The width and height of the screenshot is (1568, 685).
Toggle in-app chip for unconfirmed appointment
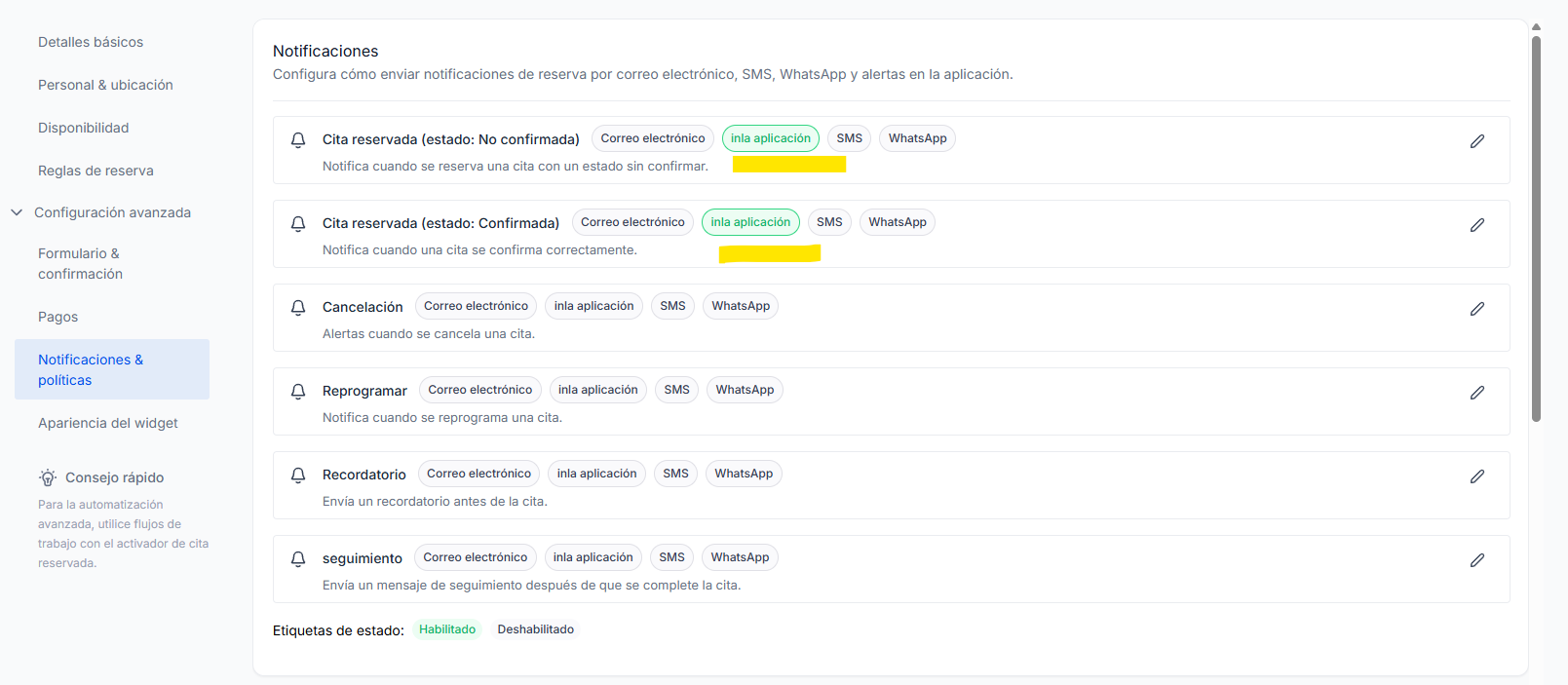[x=771, y=138]
